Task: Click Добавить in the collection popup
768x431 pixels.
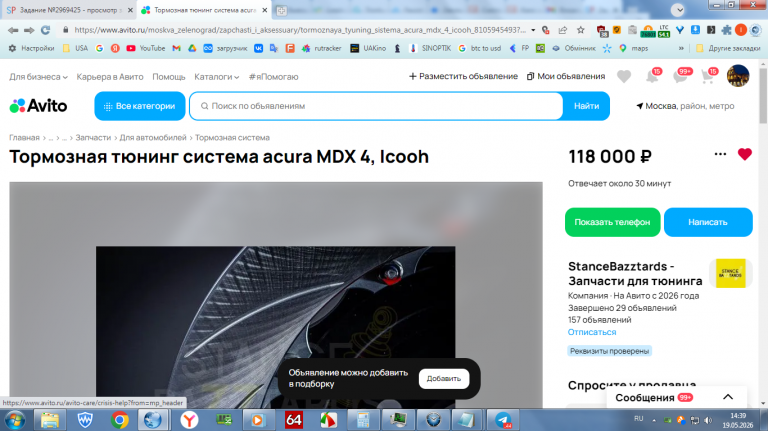Action: click(x=444, y=379)
